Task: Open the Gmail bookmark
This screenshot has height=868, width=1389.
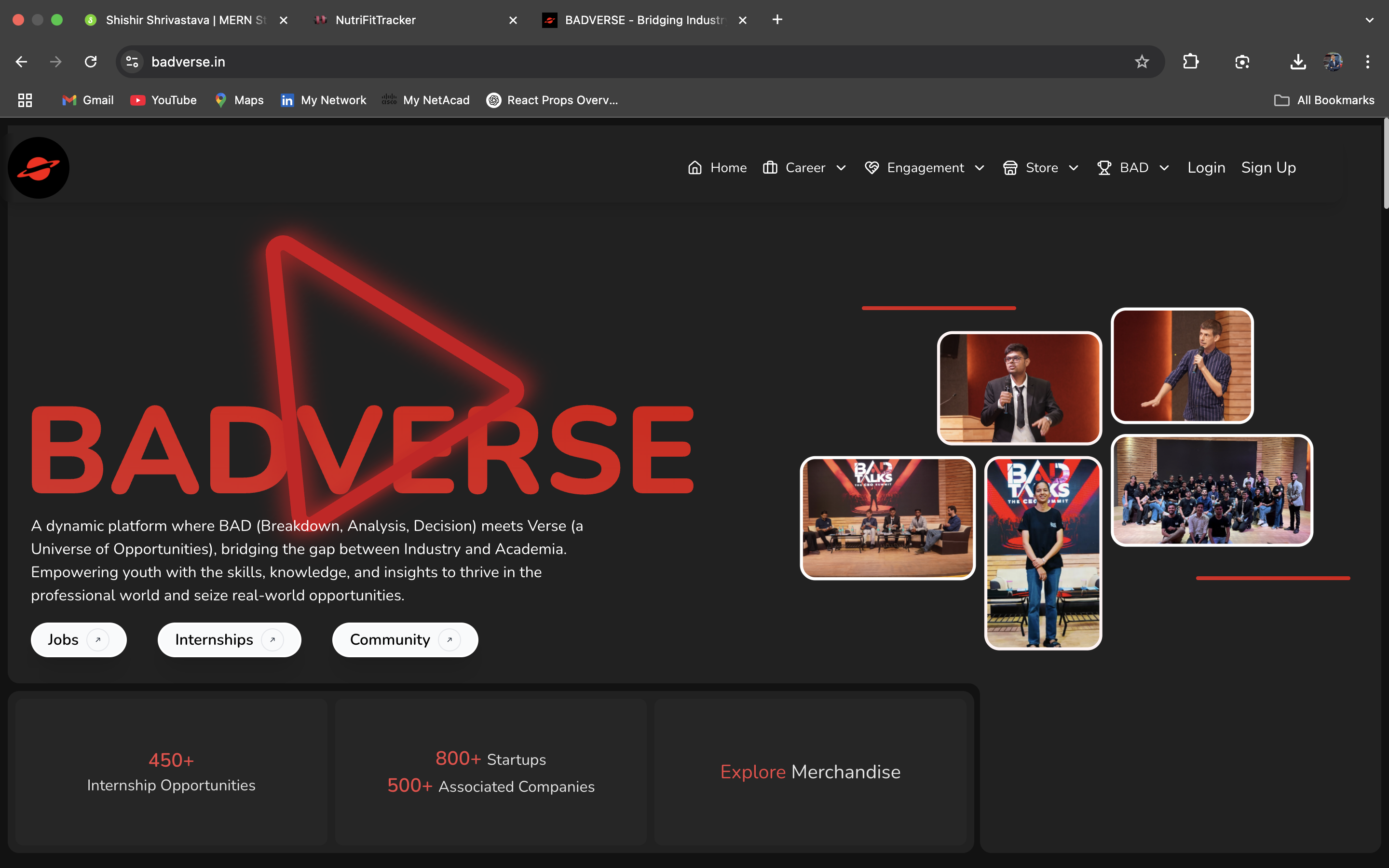Action: tap(88, 100)
